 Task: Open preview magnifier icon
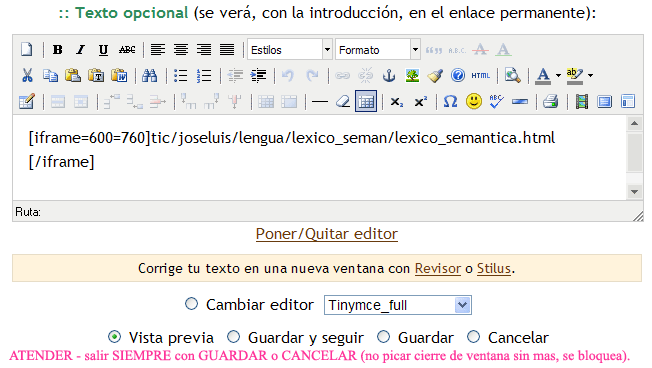(512, 76)
